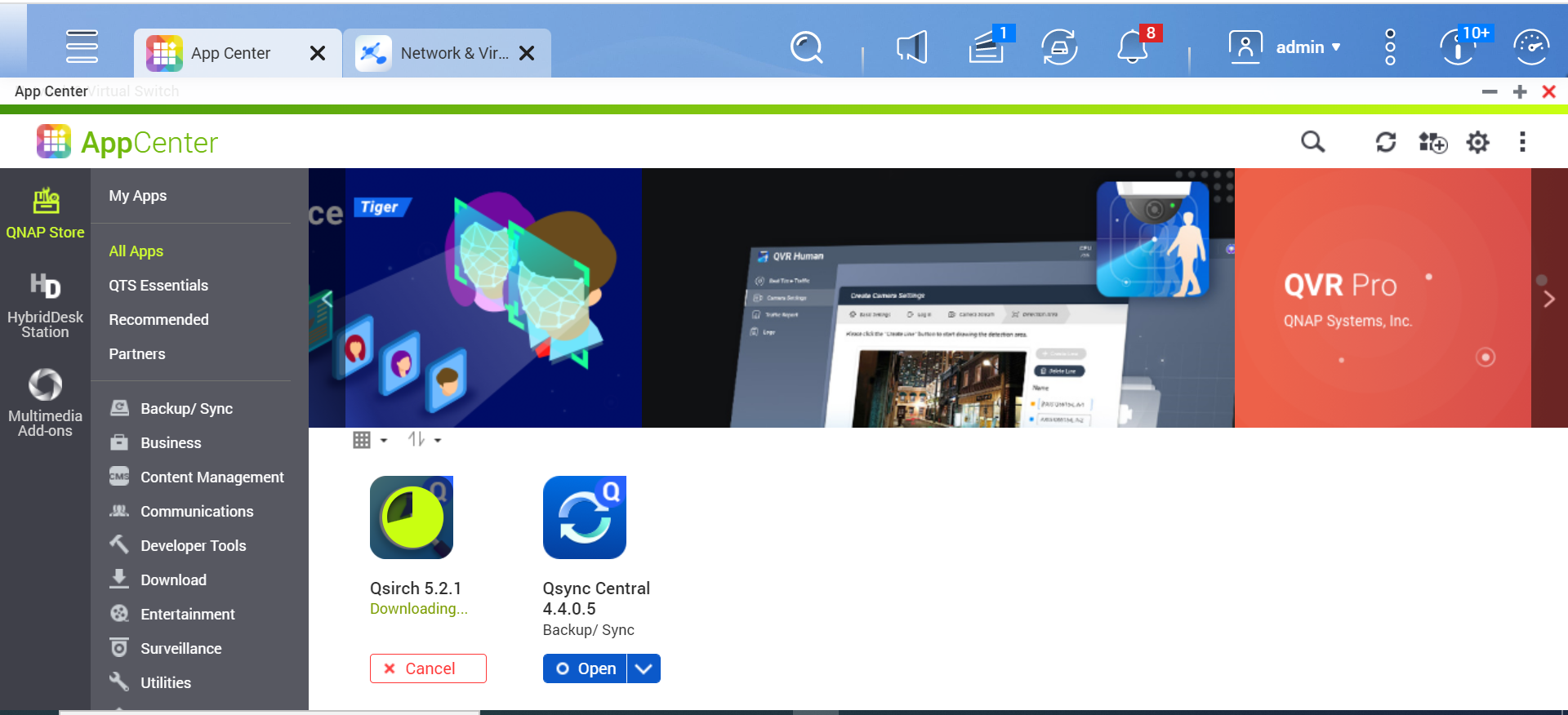Viewport: 1568px width, 715px height.
Task: Click the QVR Pro banner
Action: tap(1382, 298)
